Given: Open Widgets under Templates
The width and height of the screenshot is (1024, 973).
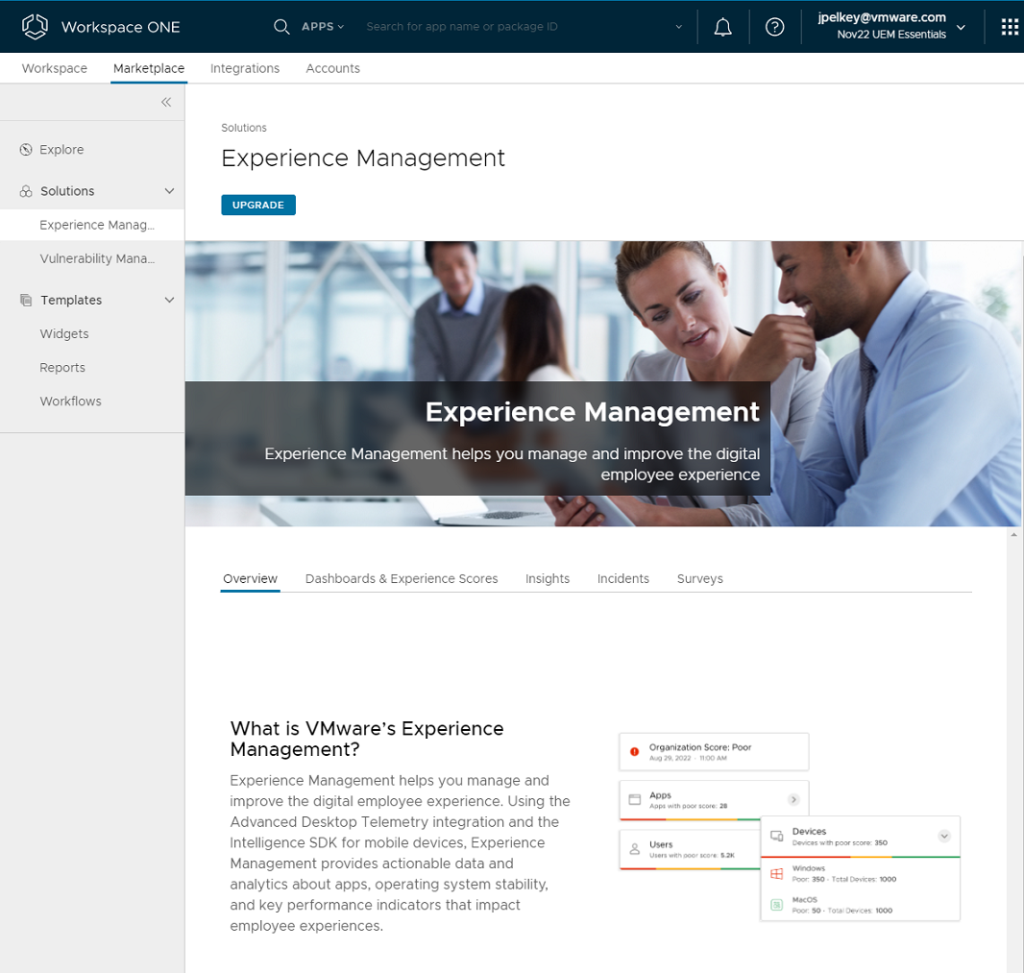Looking at the screenshot, I should (x=64, y=334).
